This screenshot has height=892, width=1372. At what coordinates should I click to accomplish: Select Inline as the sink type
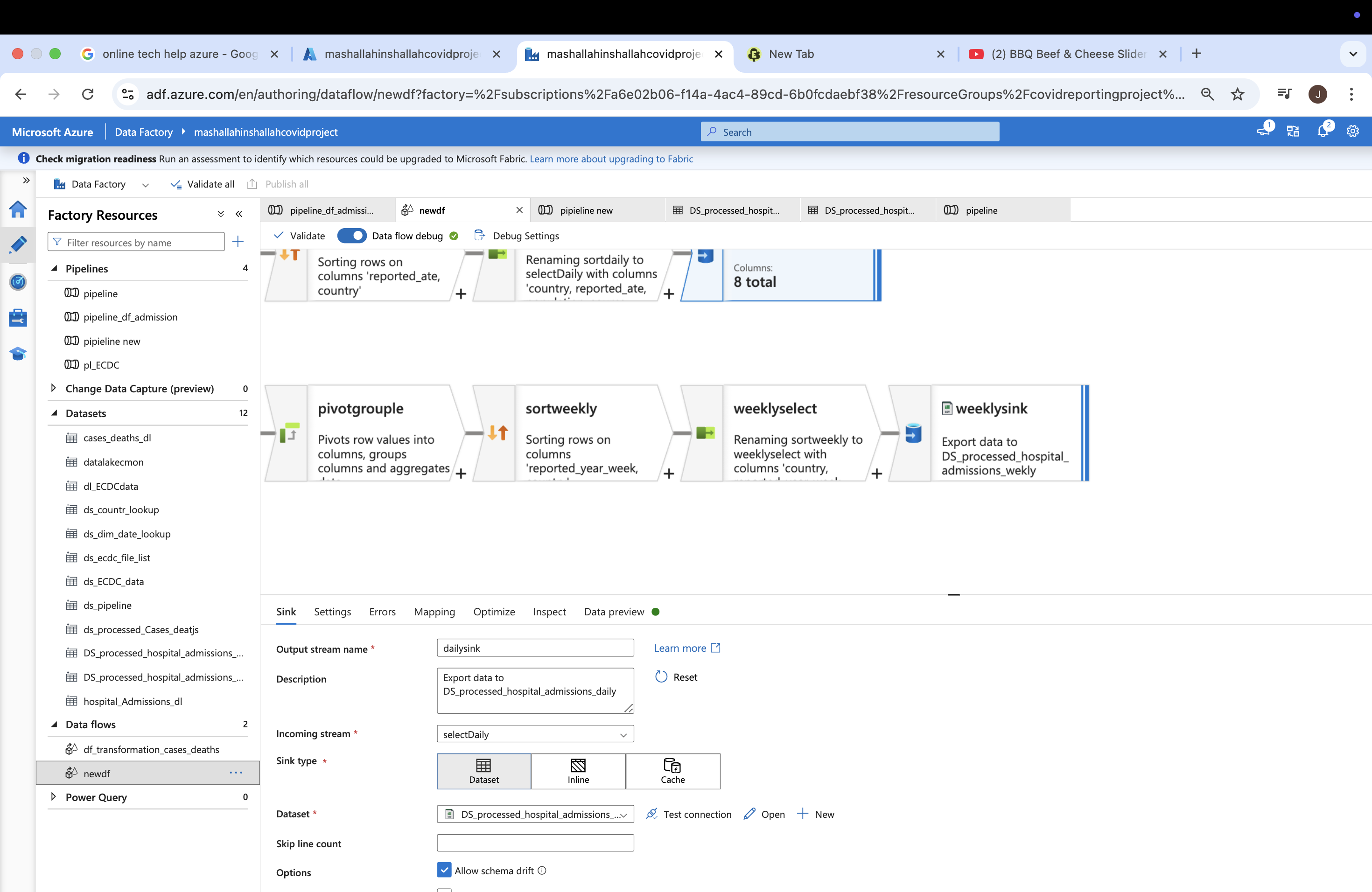click(578, 771)
